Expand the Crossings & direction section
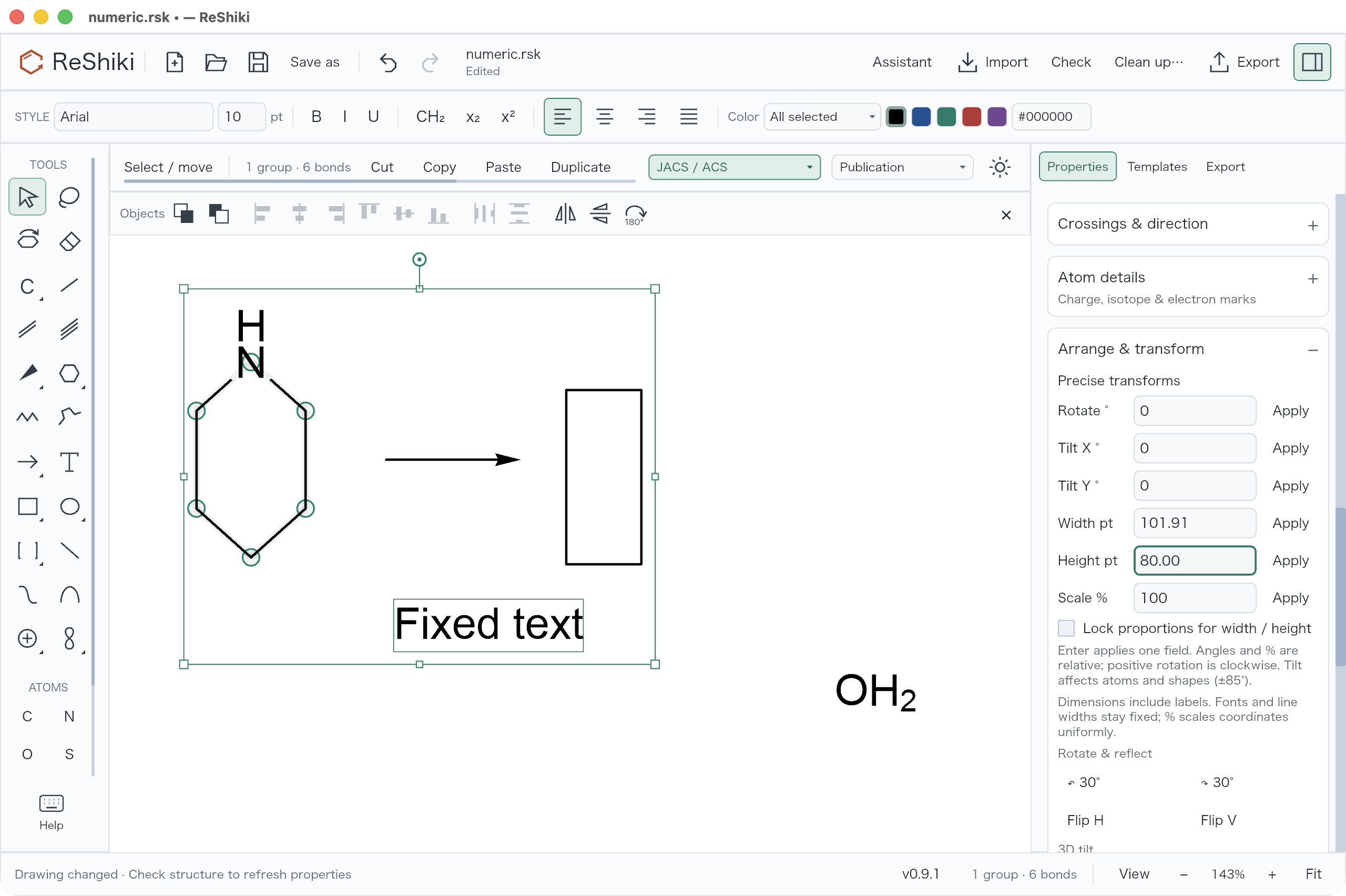 1187,224
